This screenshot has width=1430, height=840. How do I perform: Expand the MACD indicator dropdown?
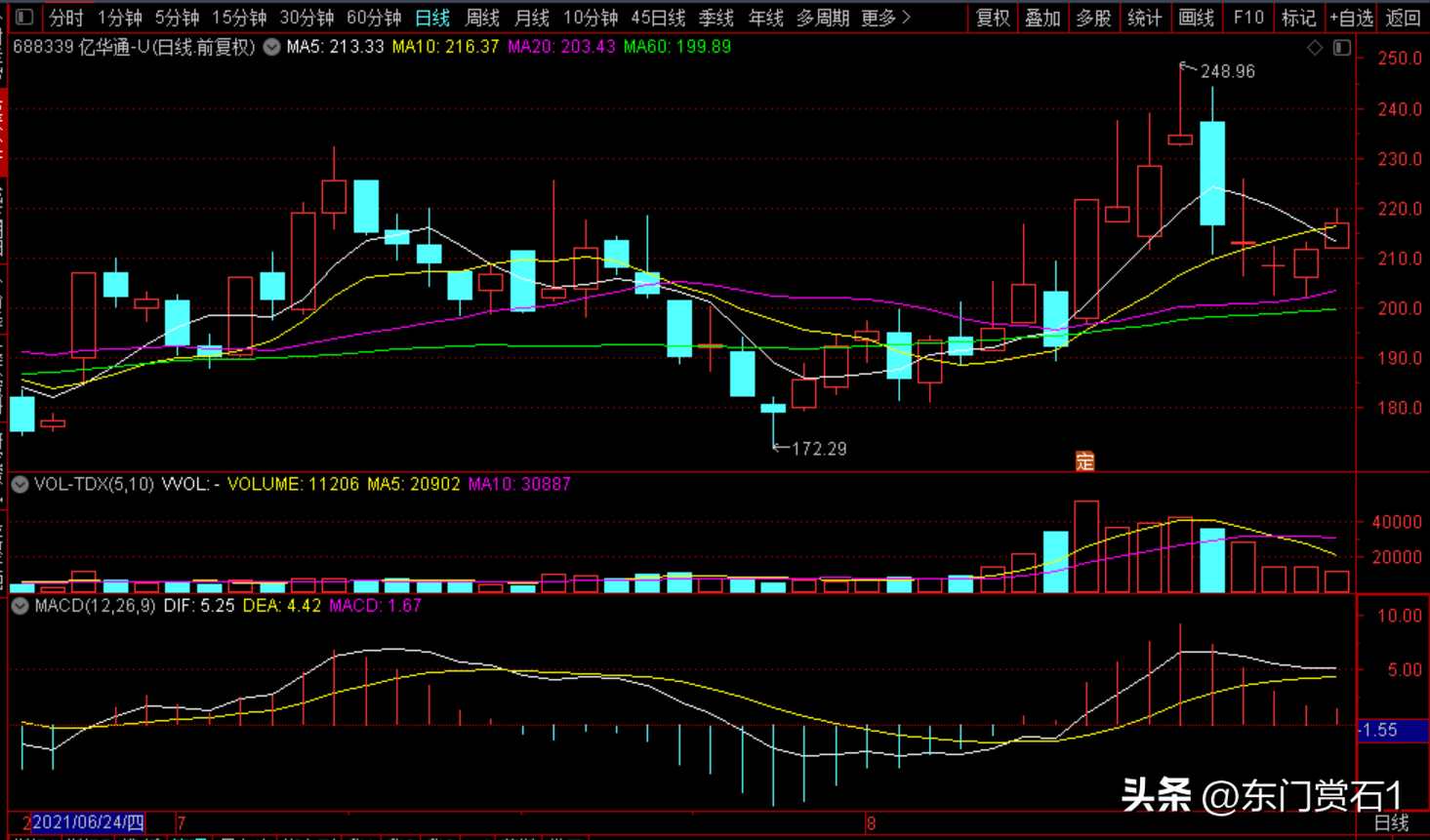click(x=20, y=606)
